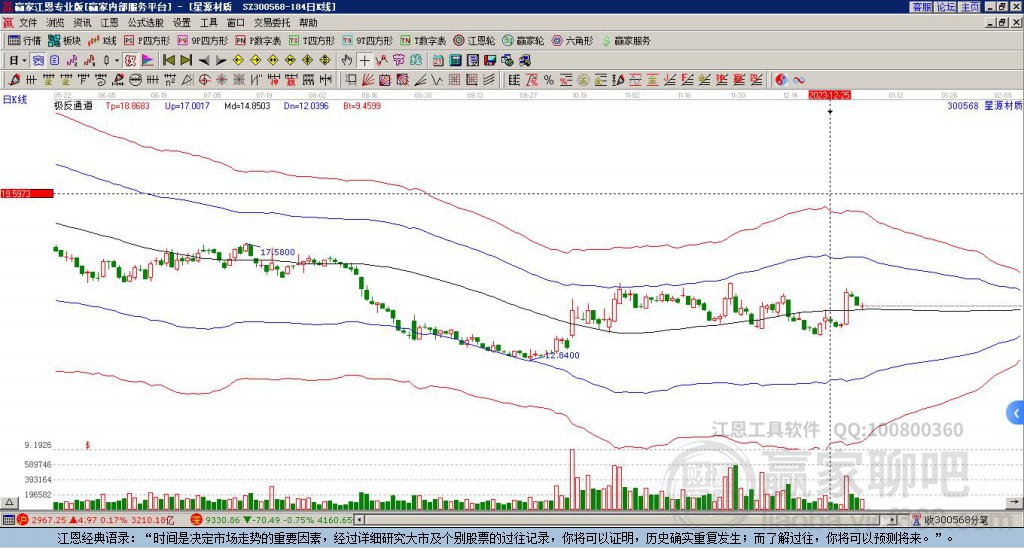1024x548 pixels.
Task: Jump to first bar with skip-back arrow
Action: [x=169, y=60]
